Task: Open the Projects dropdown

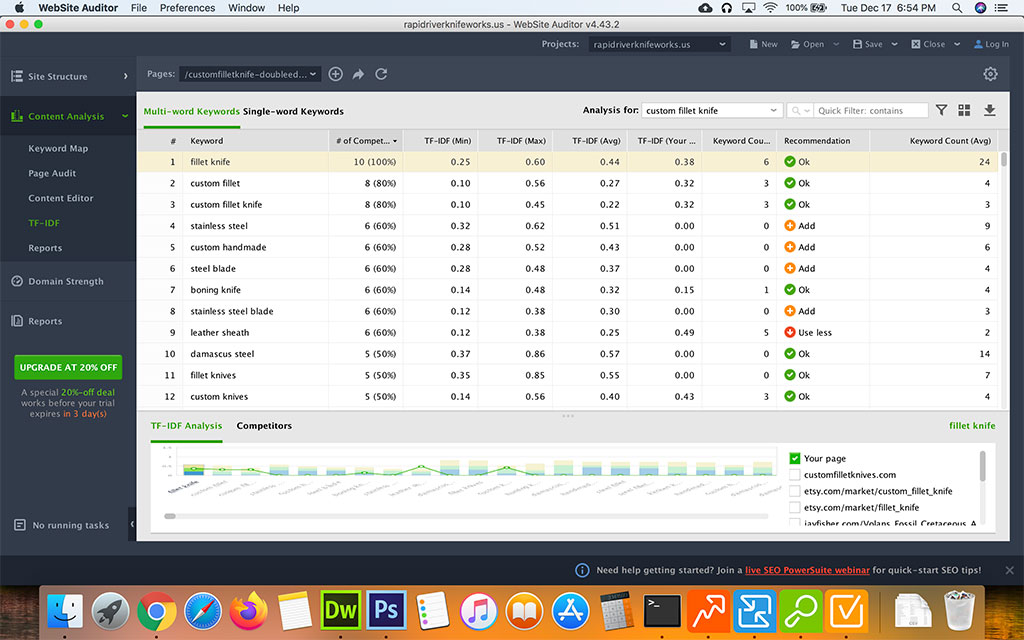Action: 659,44
